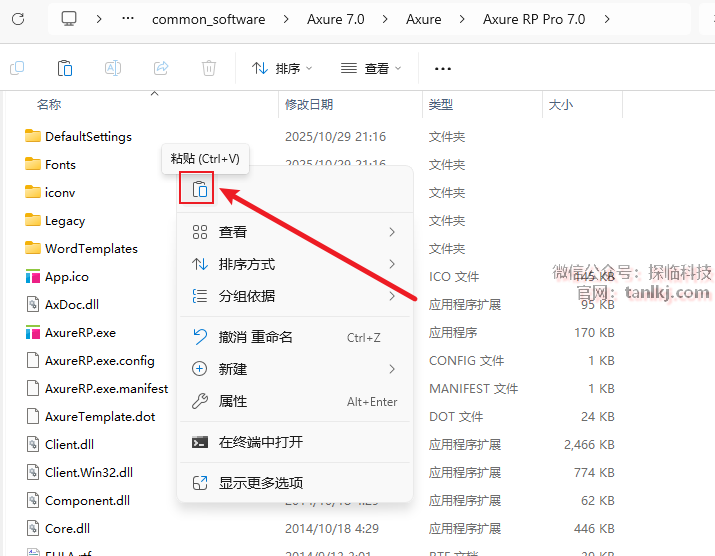Click the Core.dll file icon

pos(33,529)
